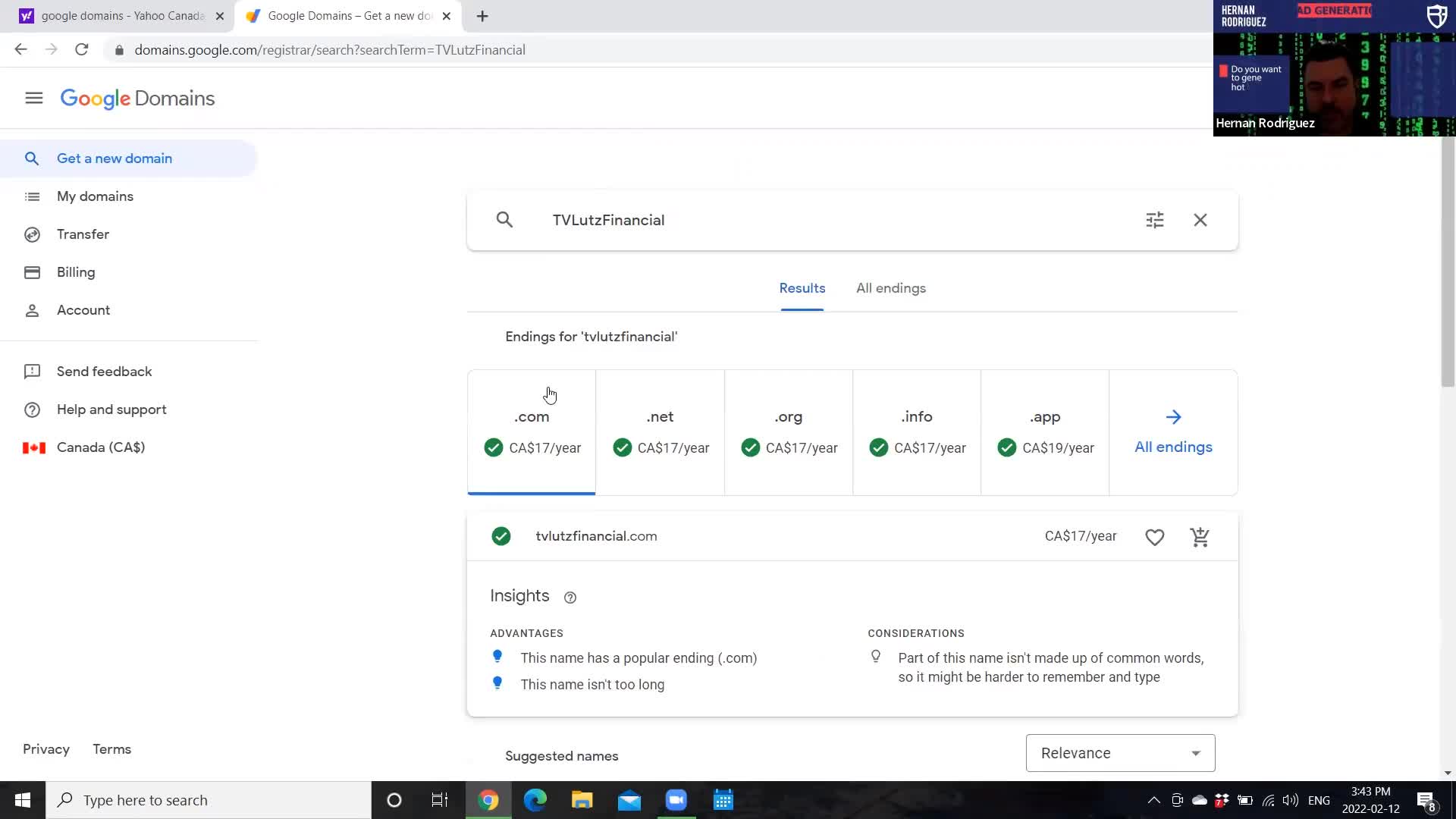The image size is (1456, 819).
Task: Click All endings arrow card
Action: tap(1173, 432)
